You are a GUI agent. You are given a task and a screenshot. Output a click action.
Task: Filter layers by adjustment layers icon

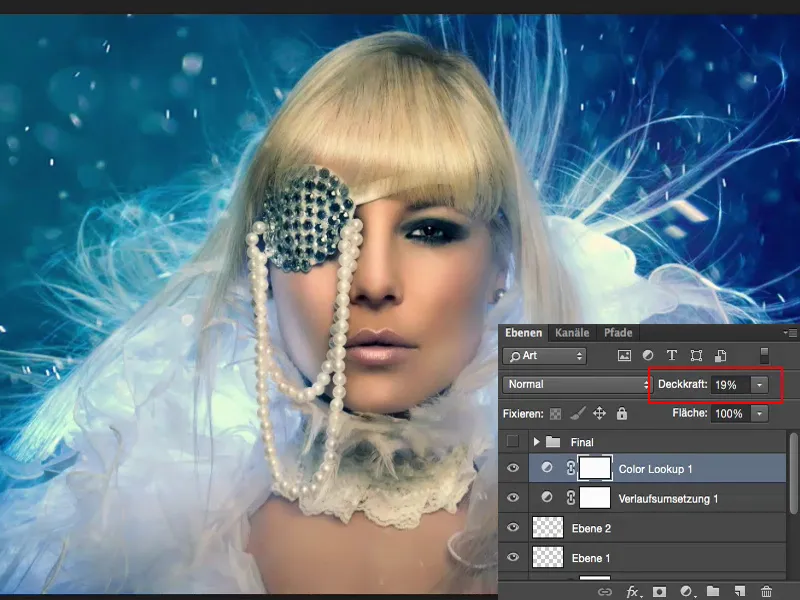(x=647, y=355)
